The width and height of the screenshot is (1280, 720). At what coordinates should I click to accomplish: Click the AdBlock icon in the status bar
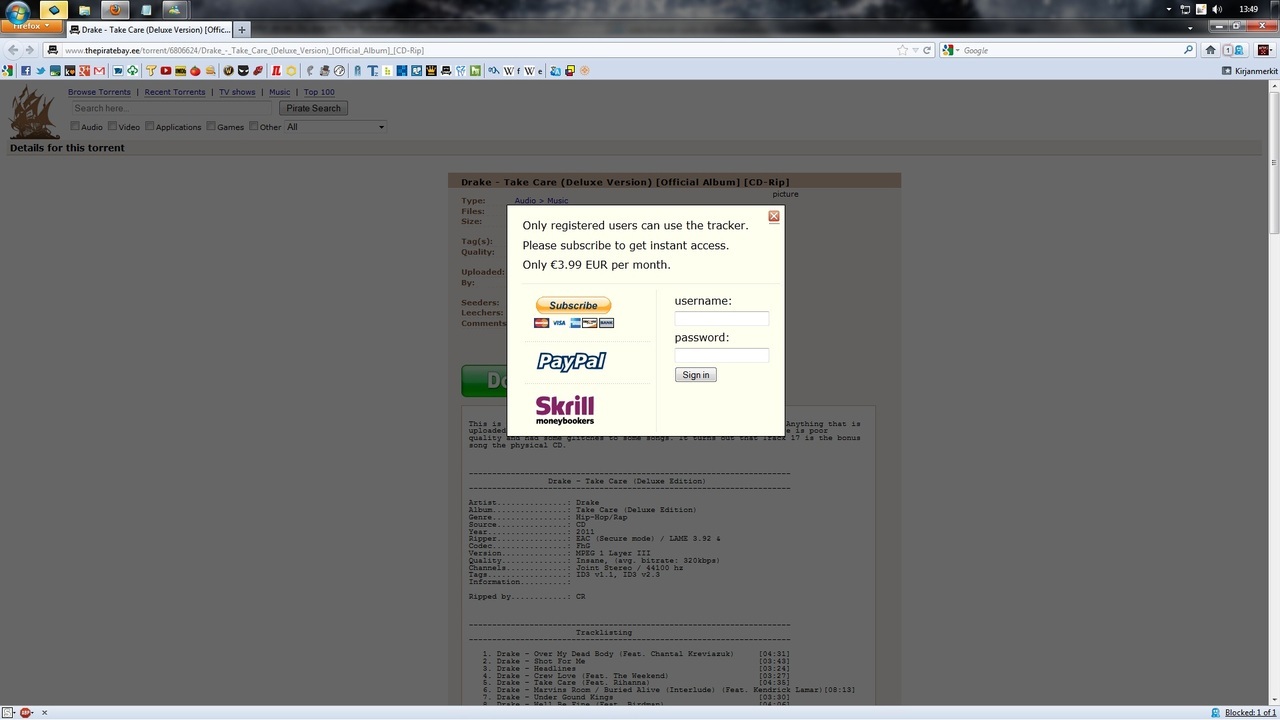pos(25,713)
